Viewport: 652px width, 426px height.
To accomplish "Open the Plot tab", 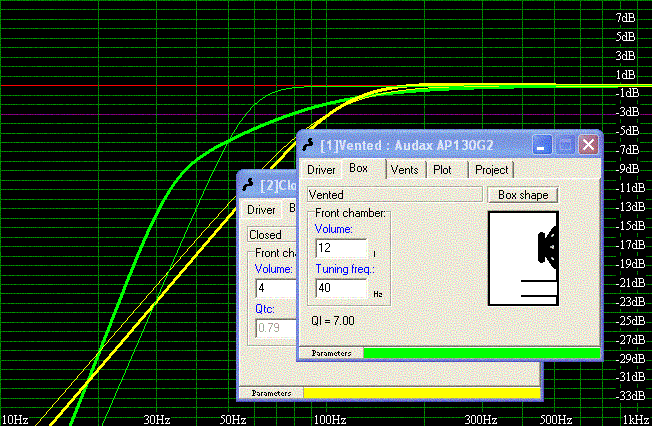I will pos(442,170).
